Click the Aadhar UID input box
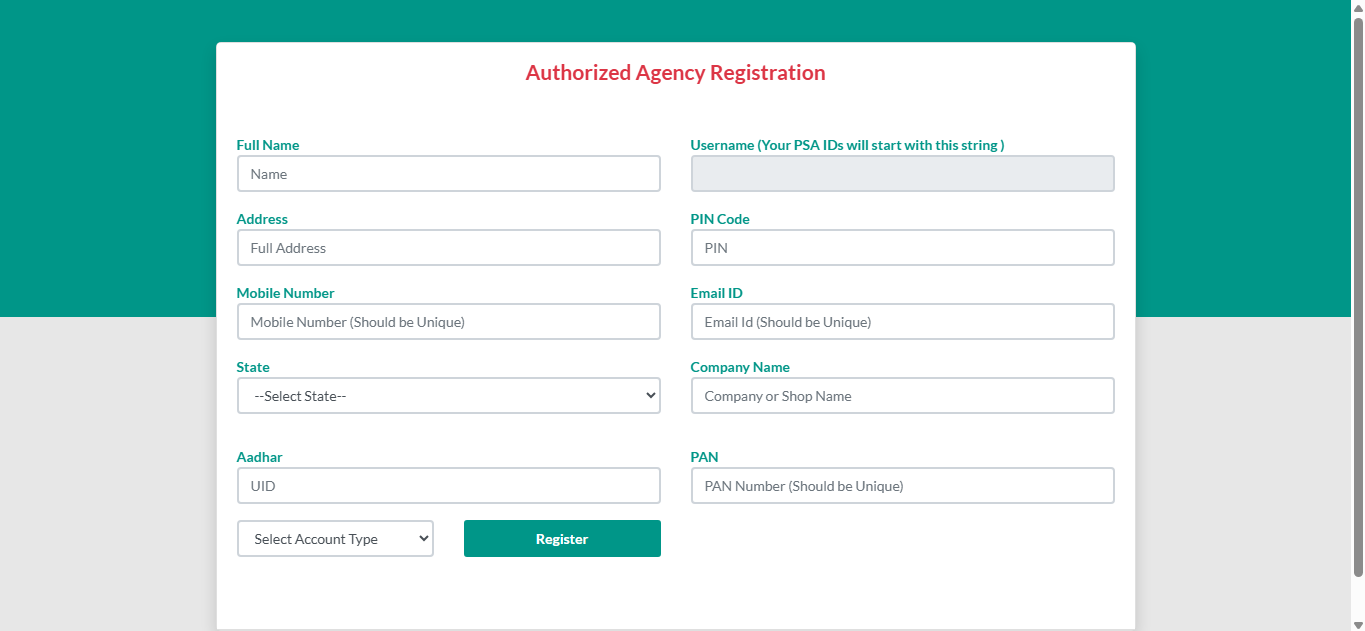Screen dimensions: 1365x631 point(448,486)
